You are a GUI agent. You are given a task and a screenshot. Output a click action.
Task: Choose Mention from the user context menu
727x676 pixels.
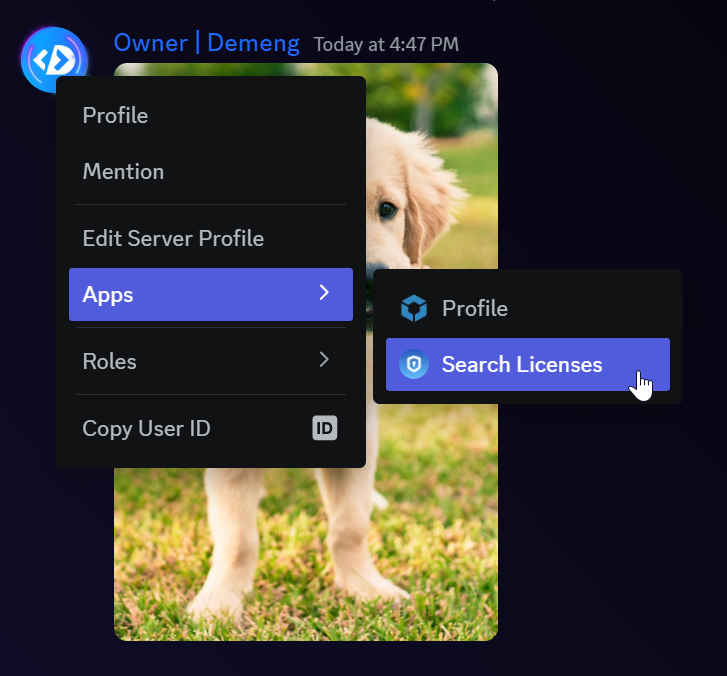coord(123,172)
